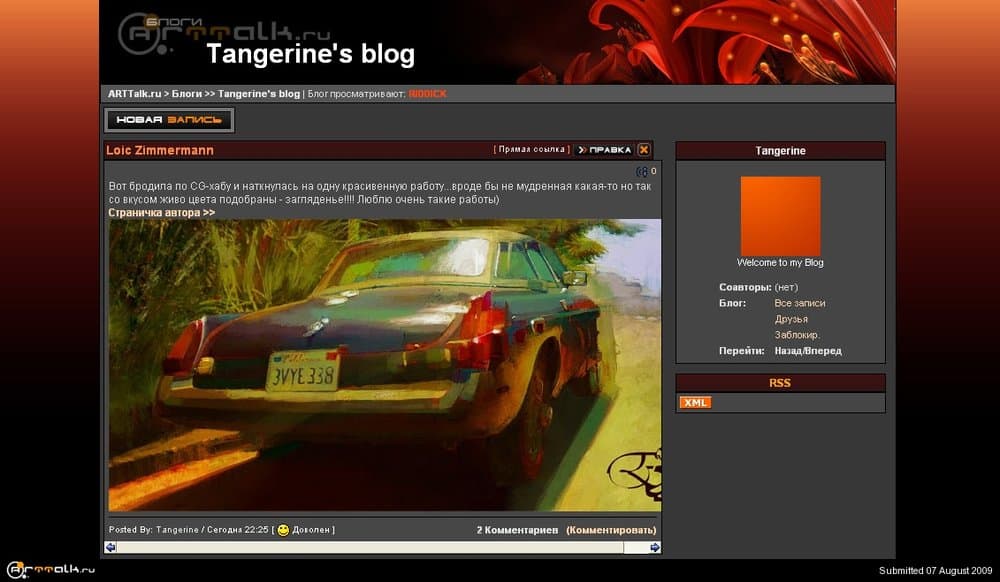Open the Все записи blog link
This screenshot has height=582, width=1000.
click(800, 303)
